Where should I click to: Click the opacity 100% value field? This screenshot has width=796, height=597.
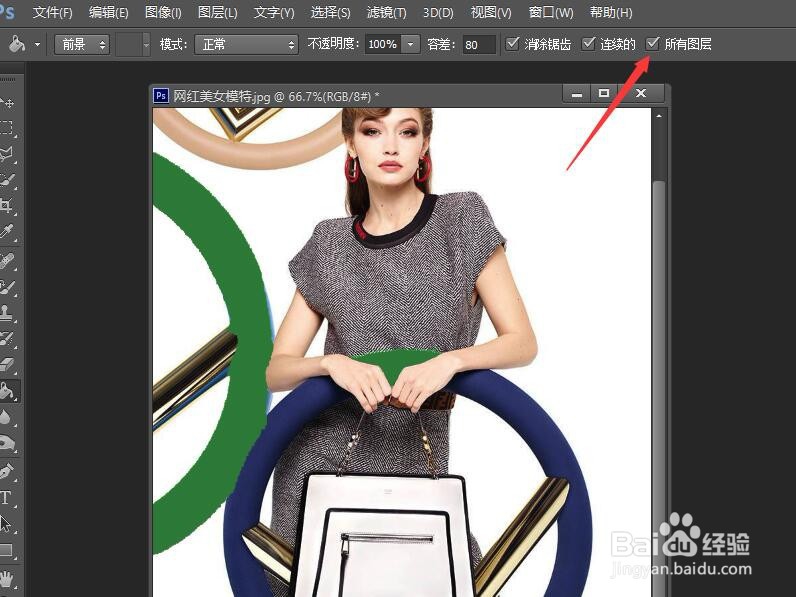click(383, 45)
